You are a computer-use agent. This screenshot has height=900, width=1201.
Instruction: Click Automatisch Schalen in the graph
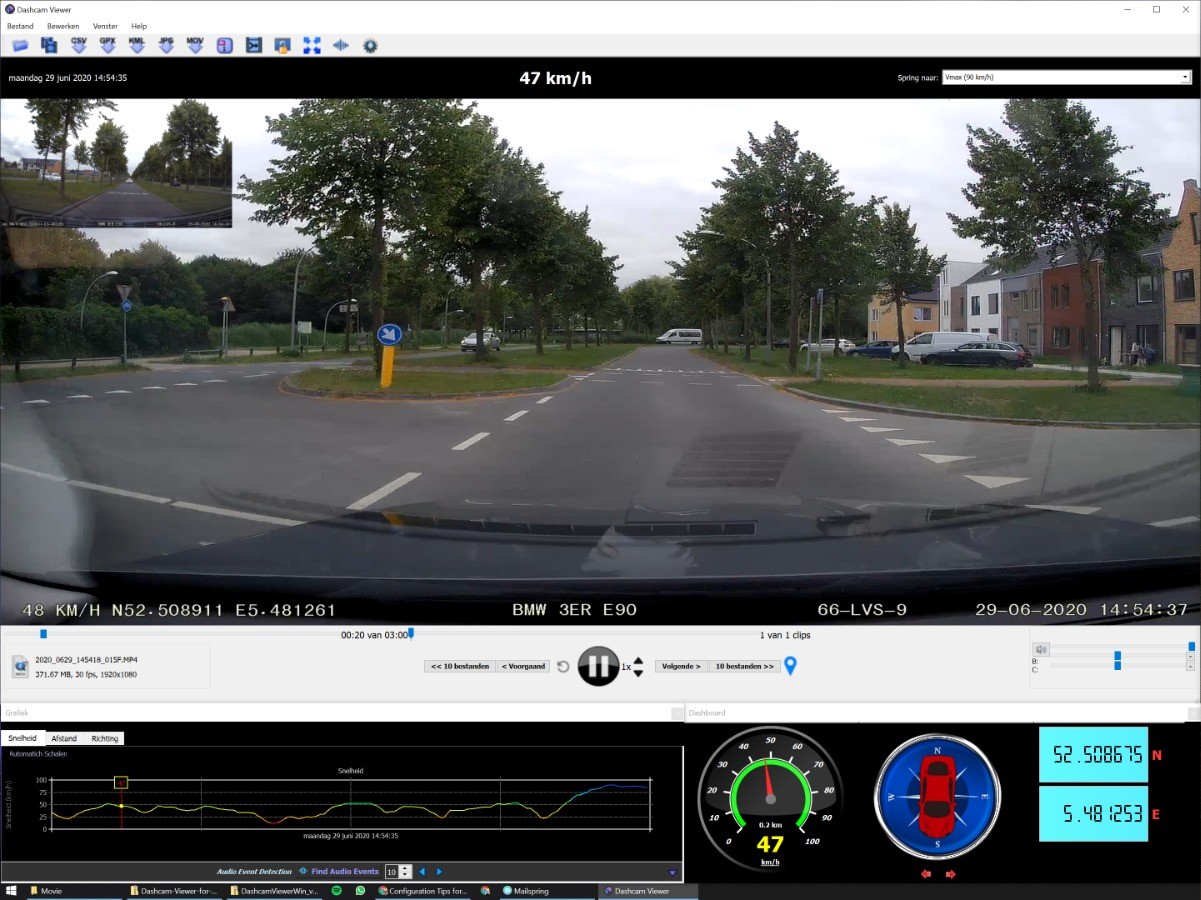click(38, 753)
